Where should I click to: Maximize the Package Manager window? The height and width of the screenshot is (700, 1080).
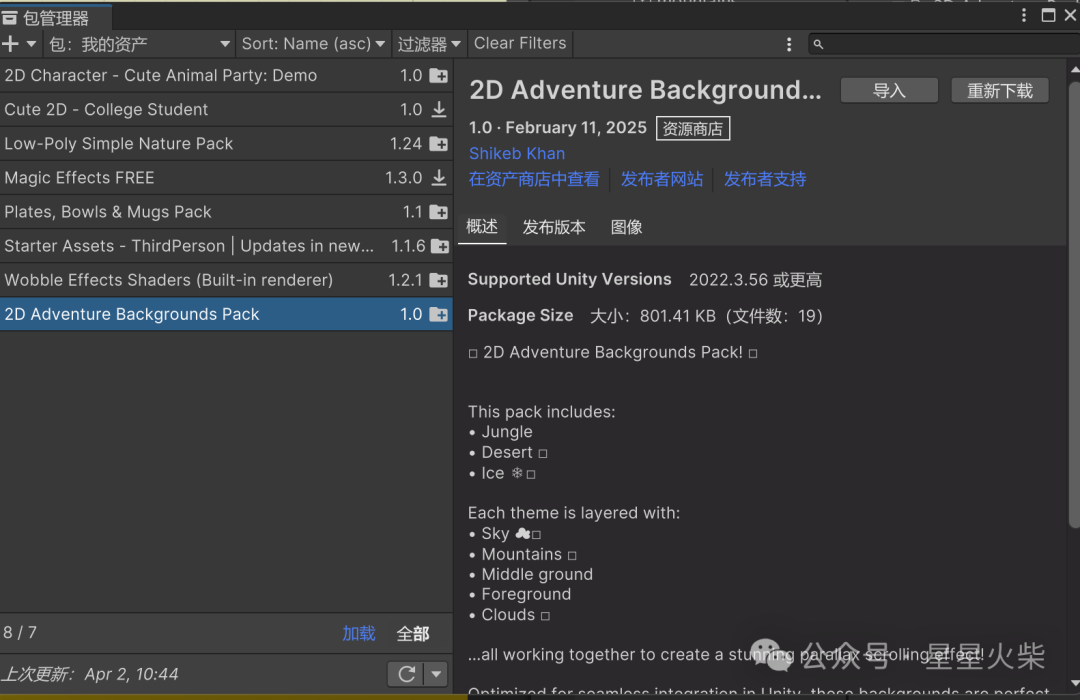pos(1048,15)
